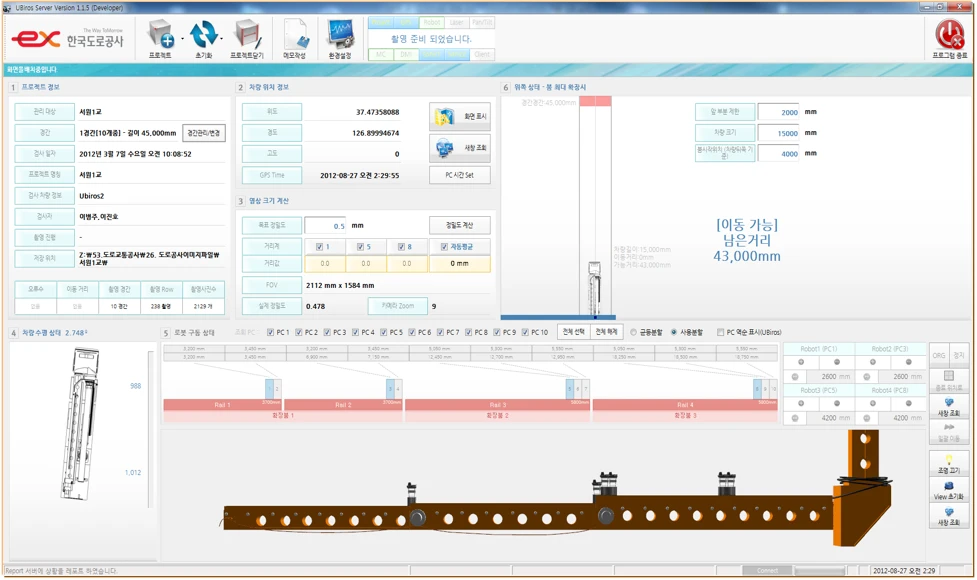
Task: Click the 일괄 이동 fast-forward icon button
Action: (948, 432)
